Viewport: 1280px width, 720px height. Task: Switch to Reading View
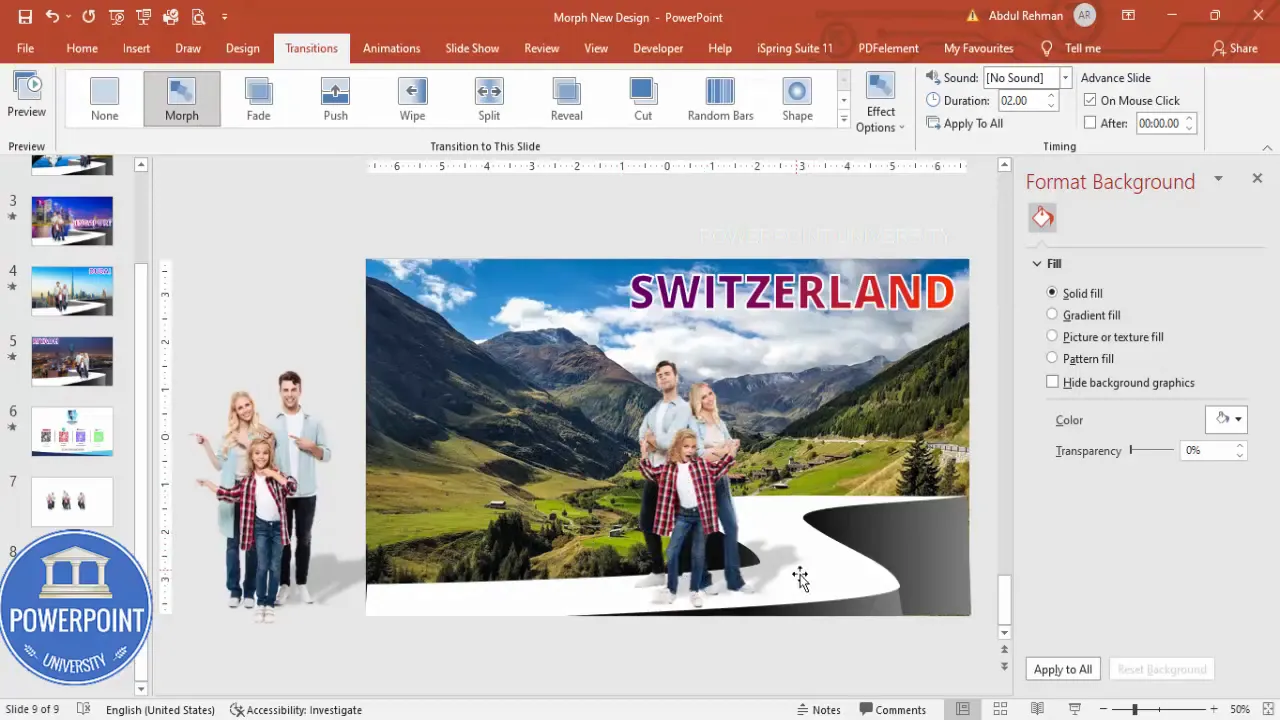(x=1037, y=709)
